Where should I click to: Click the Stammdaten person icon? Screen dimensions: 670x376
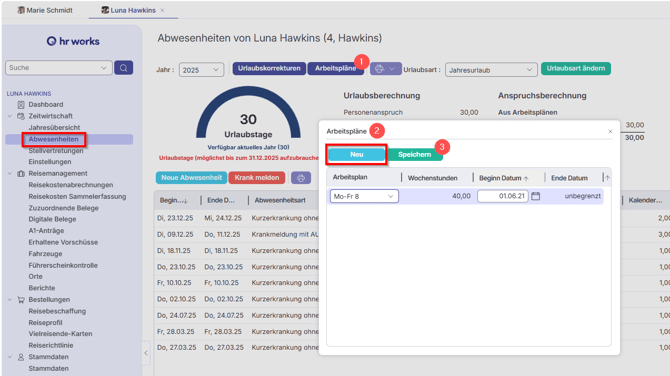[x=21, y=357]
